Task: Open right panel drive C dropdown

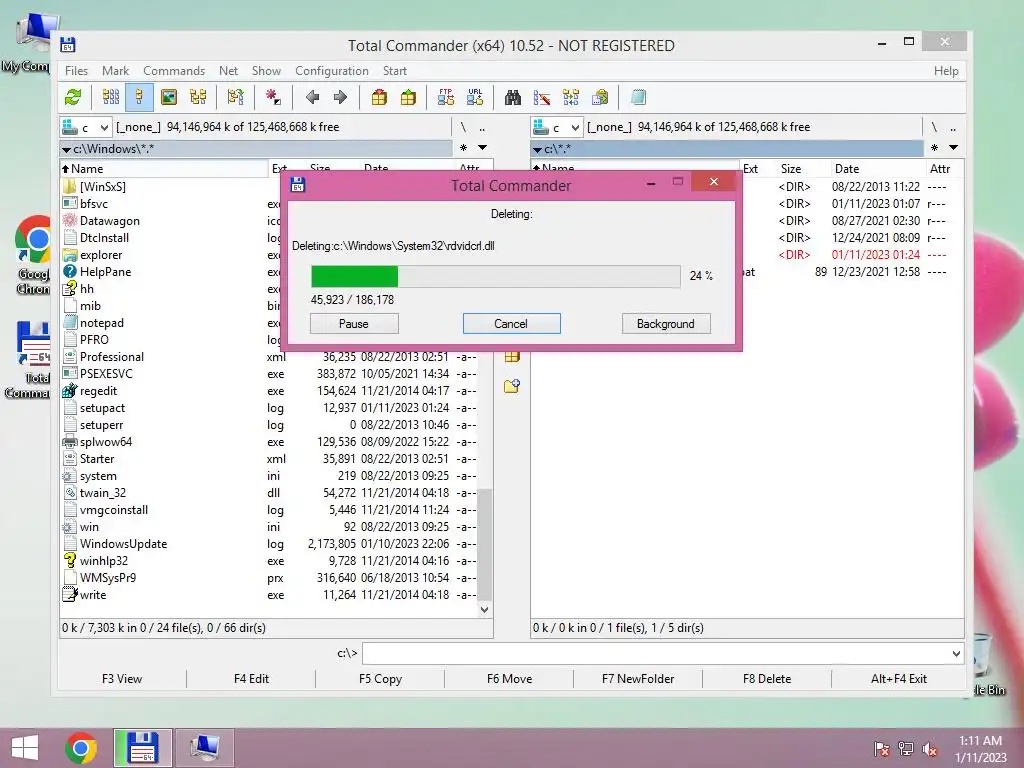Action: (557, 127)
